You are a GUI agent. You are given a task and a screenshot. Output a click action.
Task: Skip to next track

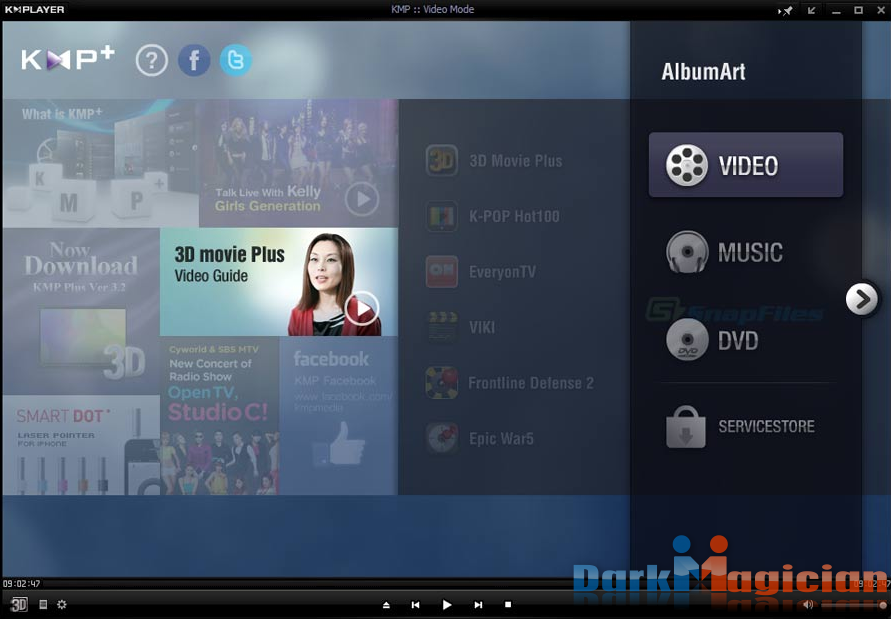coord(478,605)
